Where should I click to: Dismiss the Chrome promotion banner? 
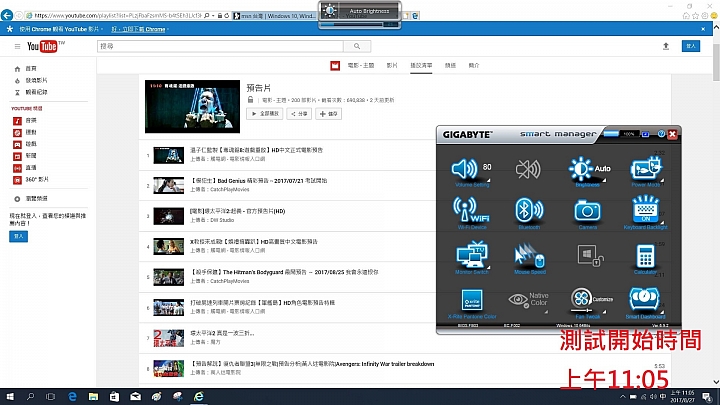[x=703, y=29]
